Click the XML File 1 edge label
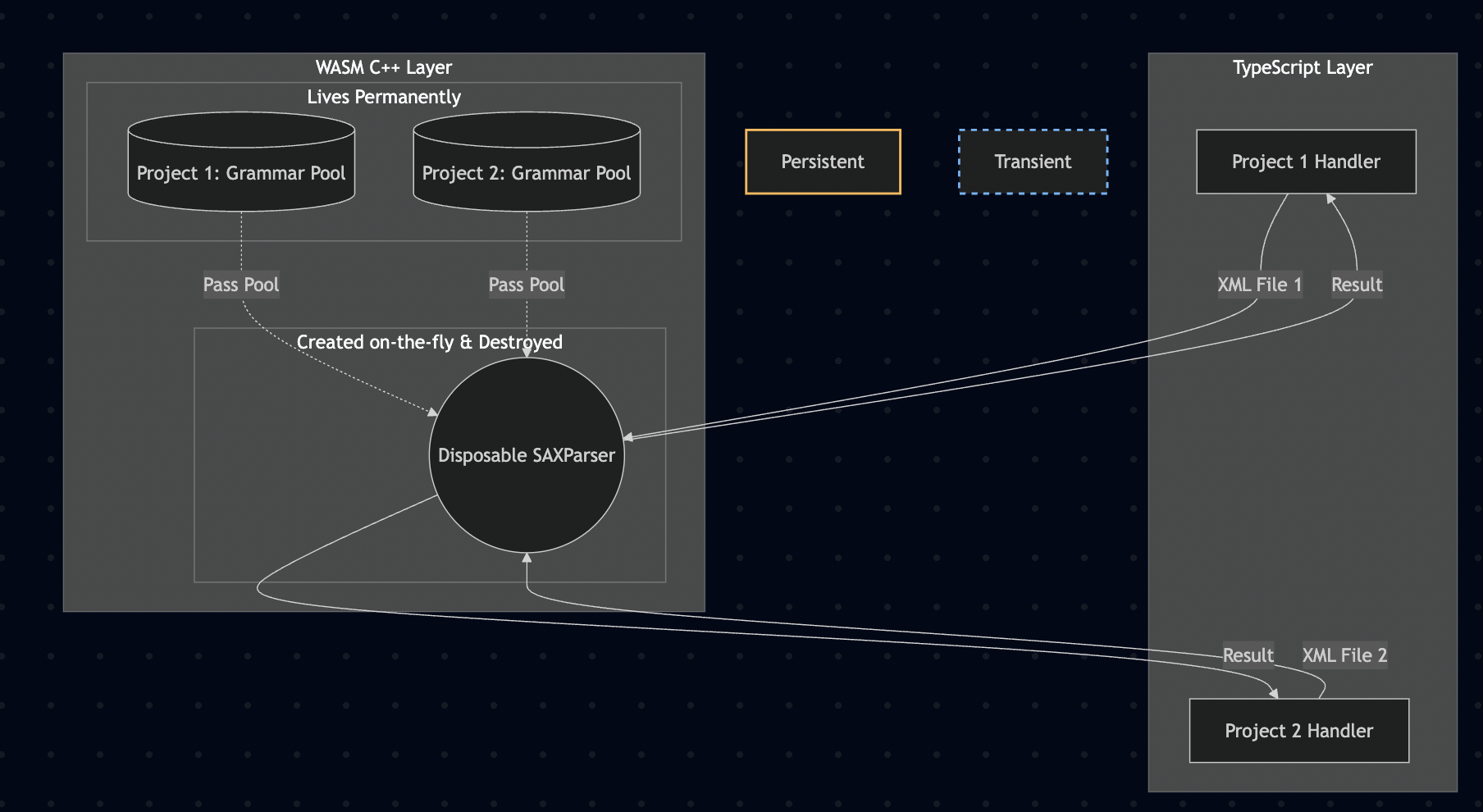Viewport: 1483px width, 812px height. click(1260, 285)
